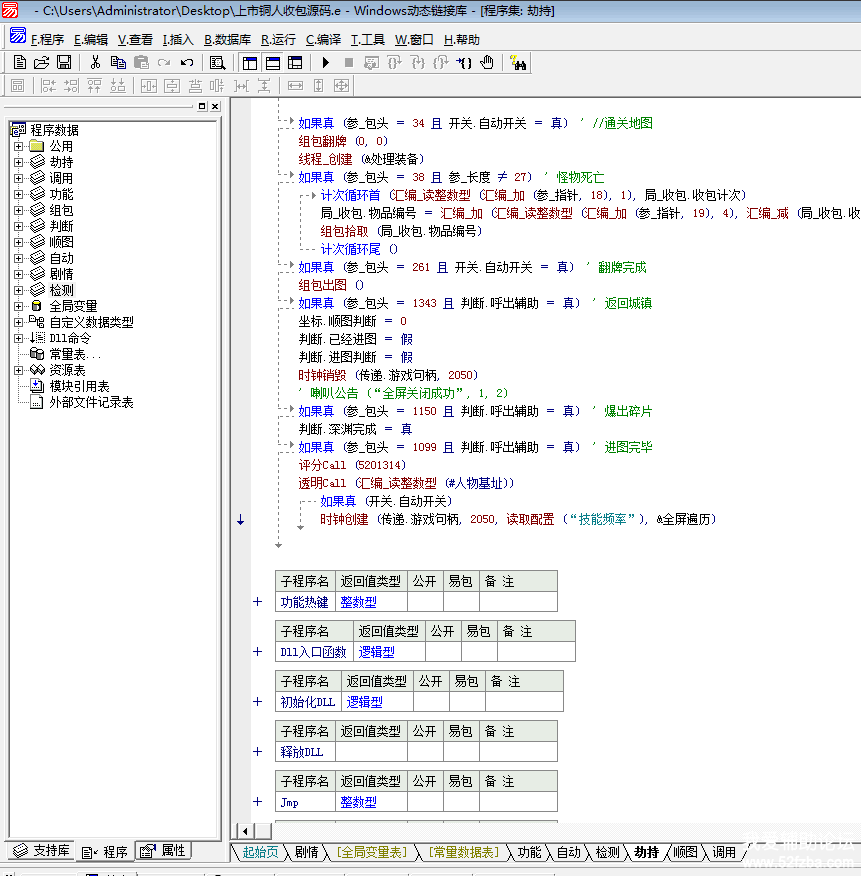Click the Cut scissors icon
Screen dimensions: 861x876
pyautogui.click(x=95, y=62)
